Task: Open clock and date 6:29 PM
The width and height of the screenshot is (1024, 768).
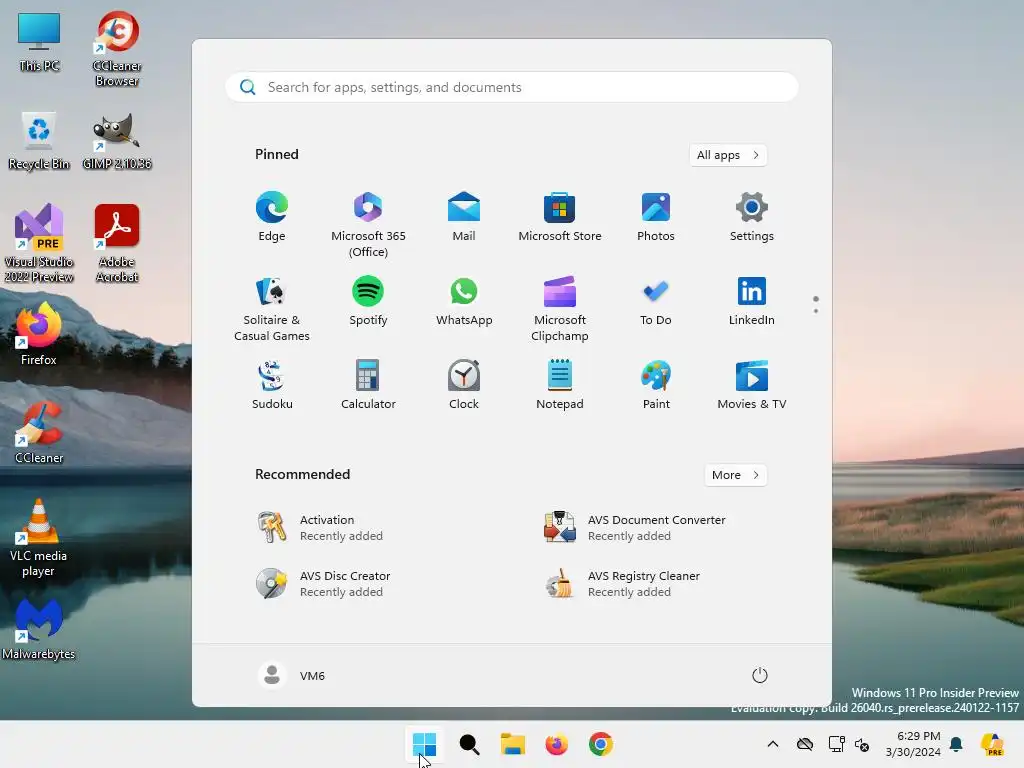Action: (x=913, y=744)
